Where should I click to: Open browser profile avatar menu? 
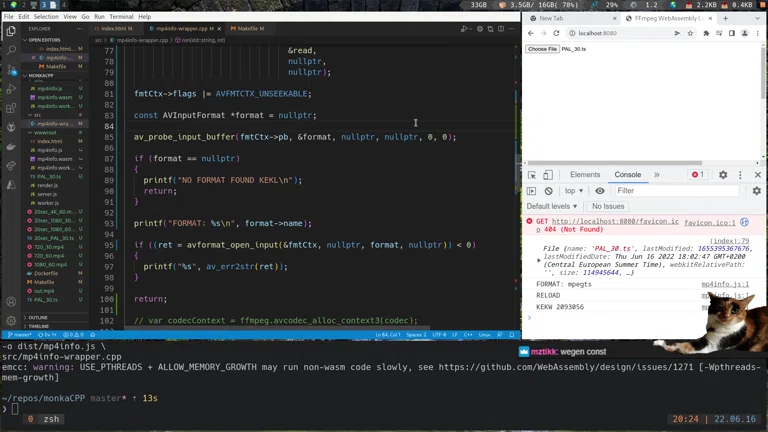[744, 33]
